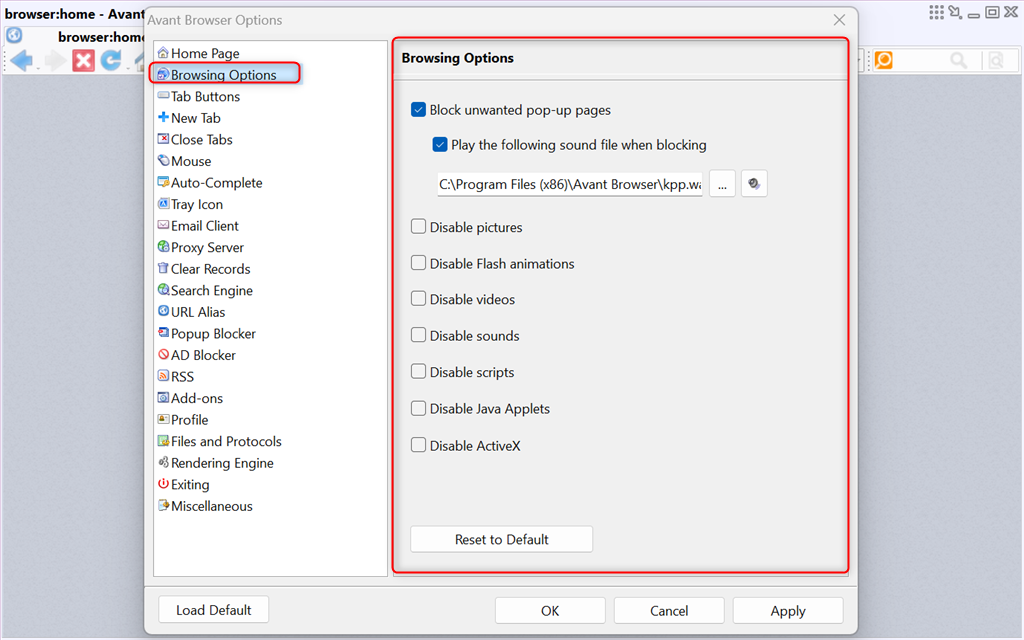Click the gray magnifier search icon
1024x640 pixels.
pos(959,61)
